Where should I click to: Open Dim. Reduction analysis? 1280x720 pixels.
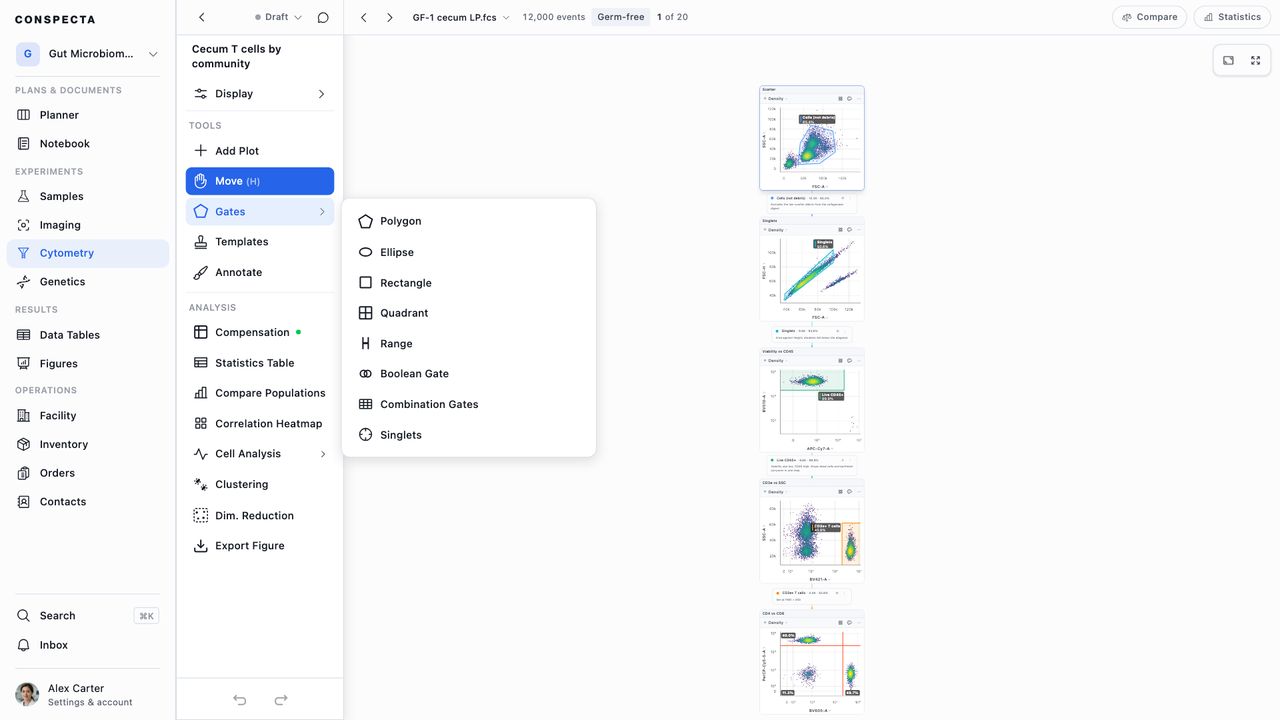(260, 516)
